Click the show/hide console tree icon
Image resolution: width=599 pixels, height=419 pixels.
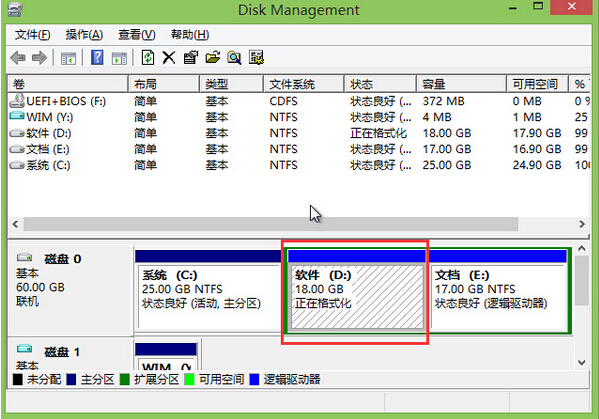68,58
